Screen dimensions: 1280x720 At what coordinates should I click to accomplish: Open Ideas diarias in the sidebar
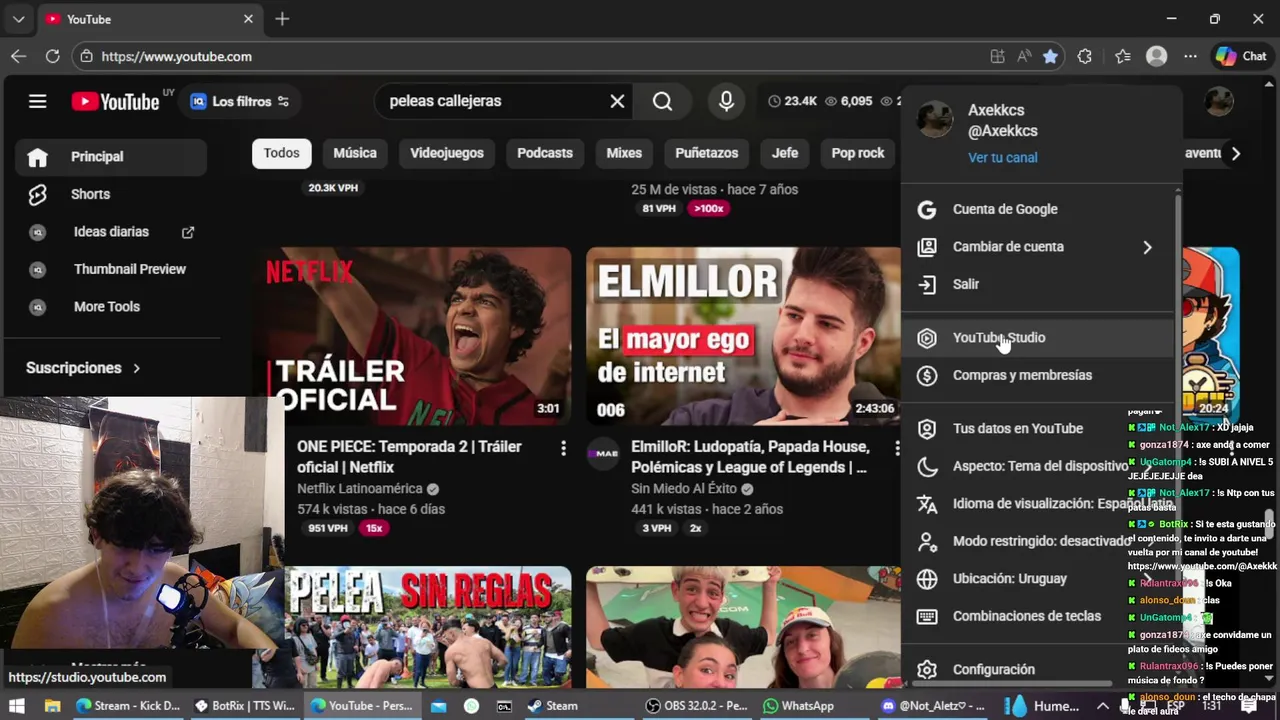110,232
